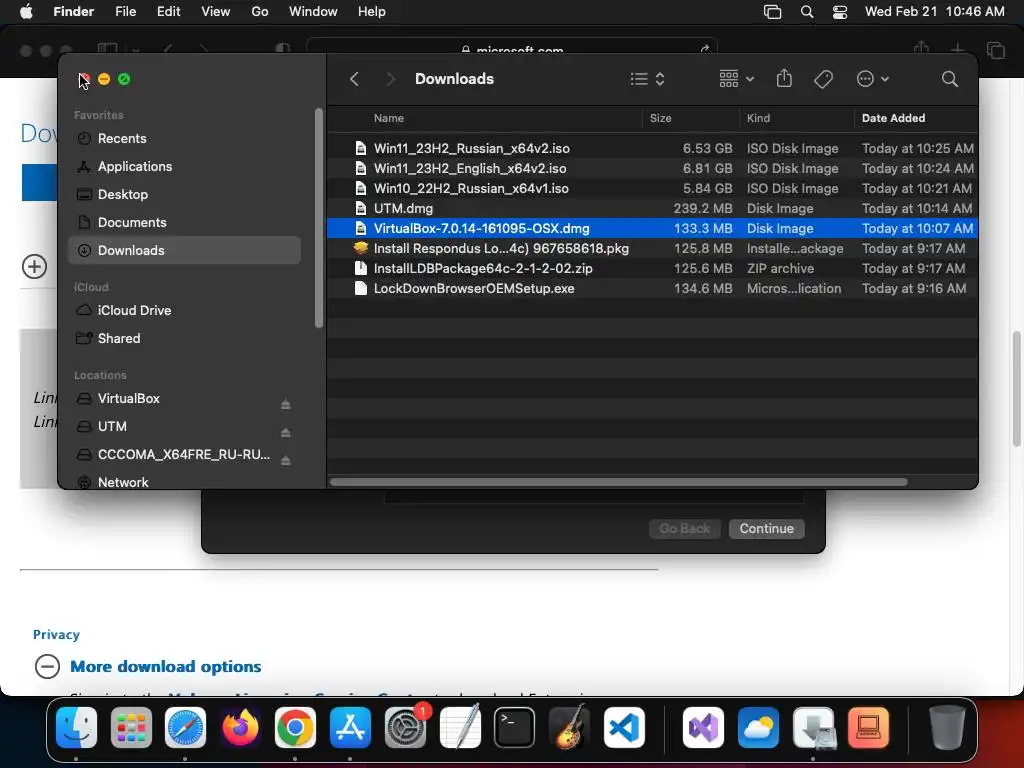Screen dimensions: 1024x768
Task: Open iCloud Drive in sidebar
Action: point(184,310)
